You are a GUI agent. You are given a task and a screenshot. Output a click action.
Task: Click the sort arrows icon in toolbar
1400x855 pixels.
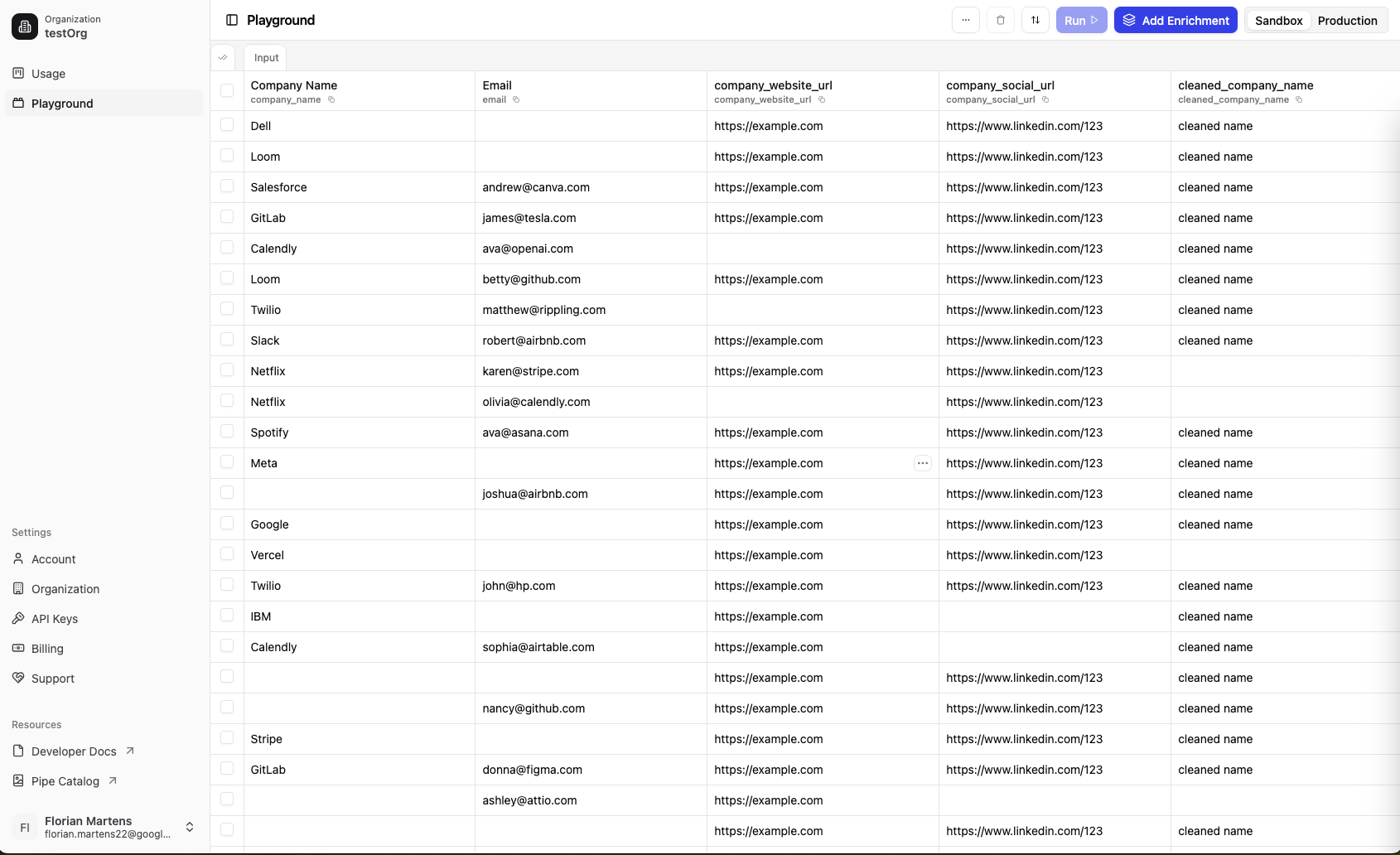point(1036,20)
